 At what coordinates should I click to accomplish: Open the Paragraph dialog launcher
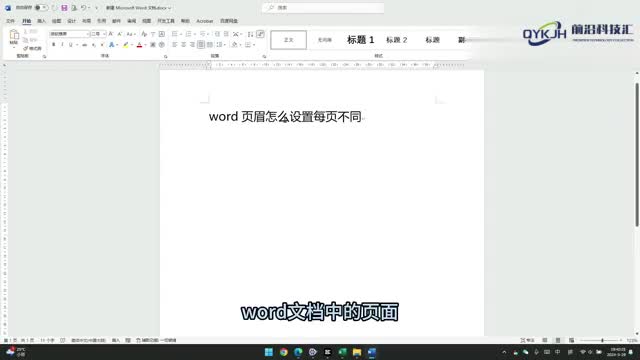tap(264, 56)
